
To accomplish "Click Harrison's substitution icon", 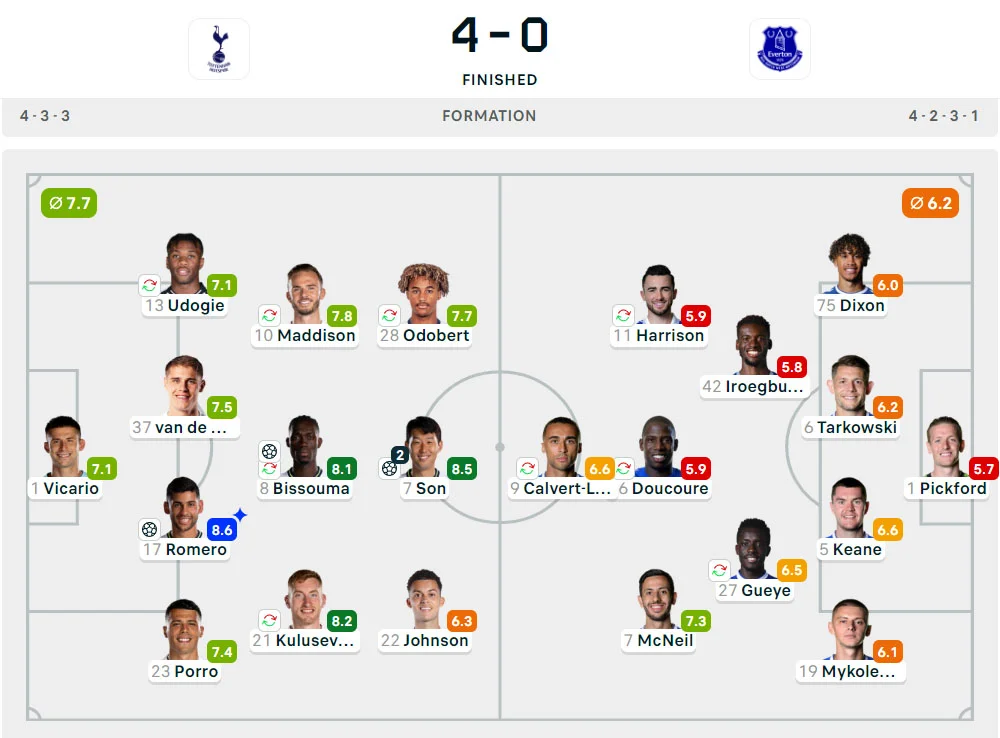I will tap(624, 314).
